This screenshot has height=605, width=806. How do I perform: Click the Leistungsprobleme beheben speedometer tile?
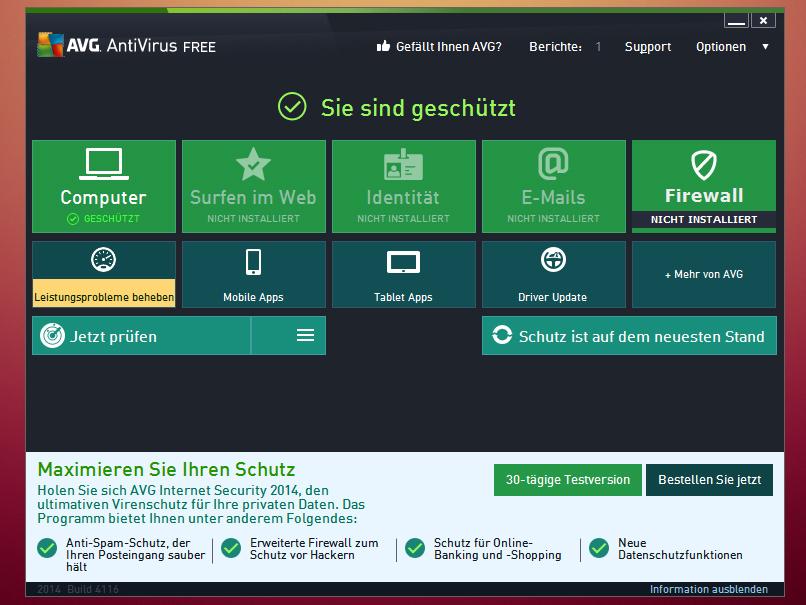coord(104,274)
